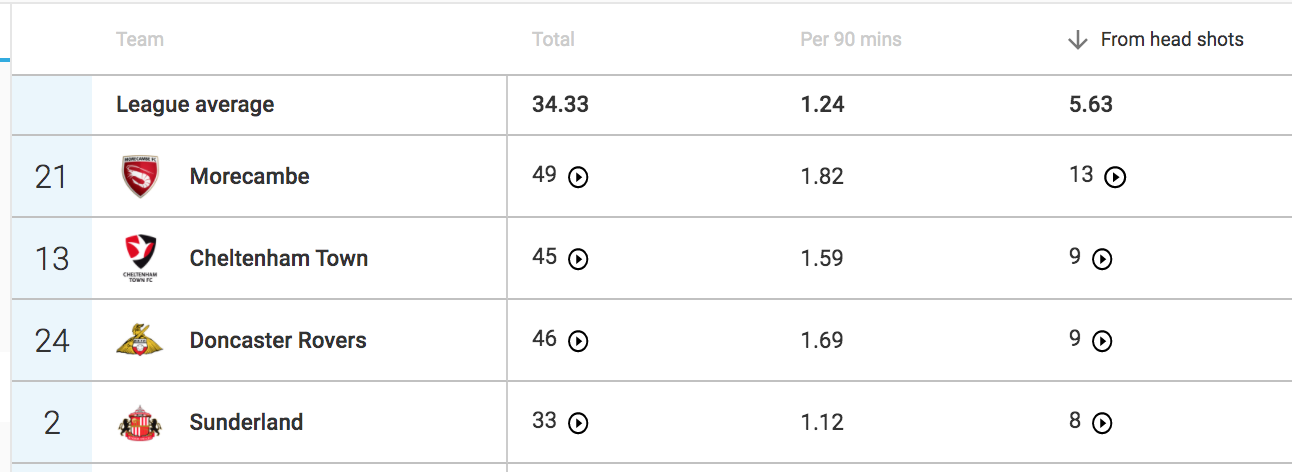The height and width of the screenshot is (472, 1292).
Task: Open the Sunderland team page
Action: click(x=246, y=422)
